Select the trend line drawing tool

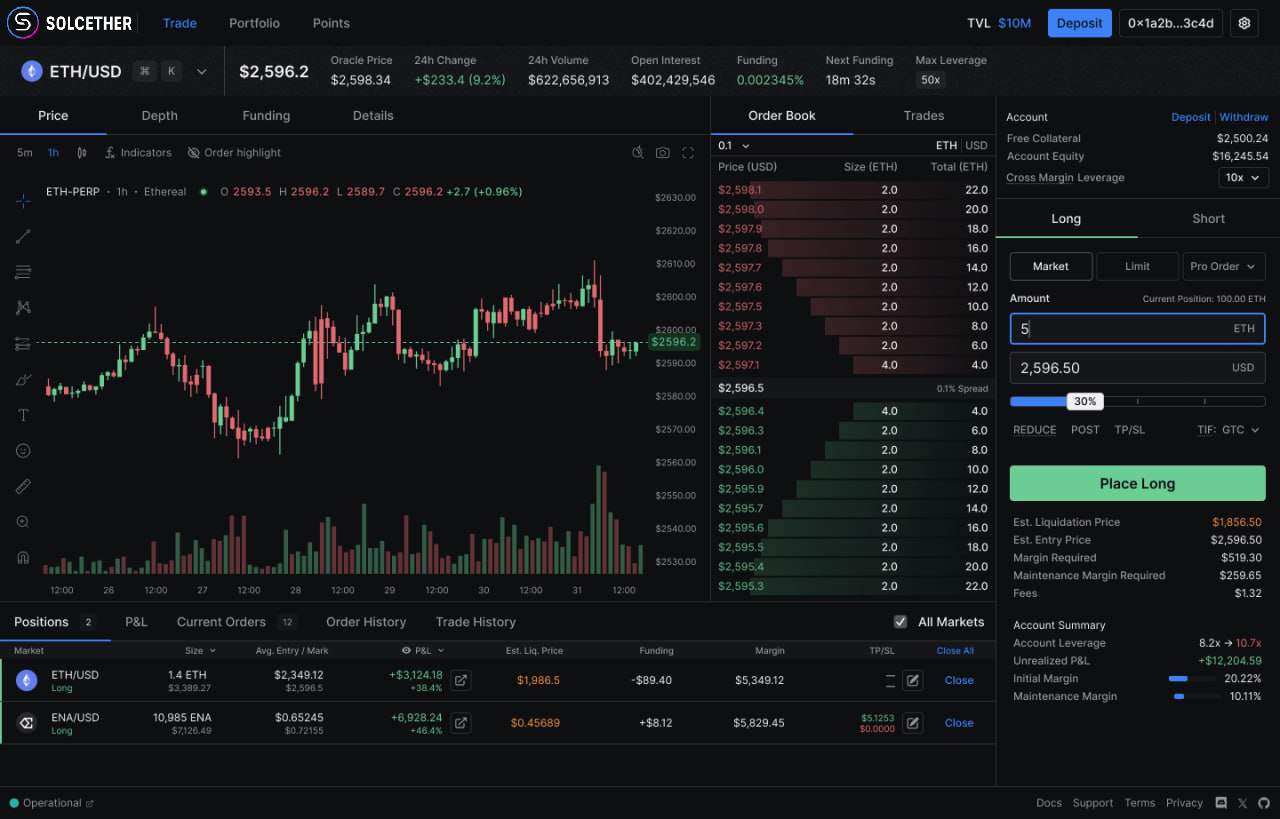[x=23, y=236]
